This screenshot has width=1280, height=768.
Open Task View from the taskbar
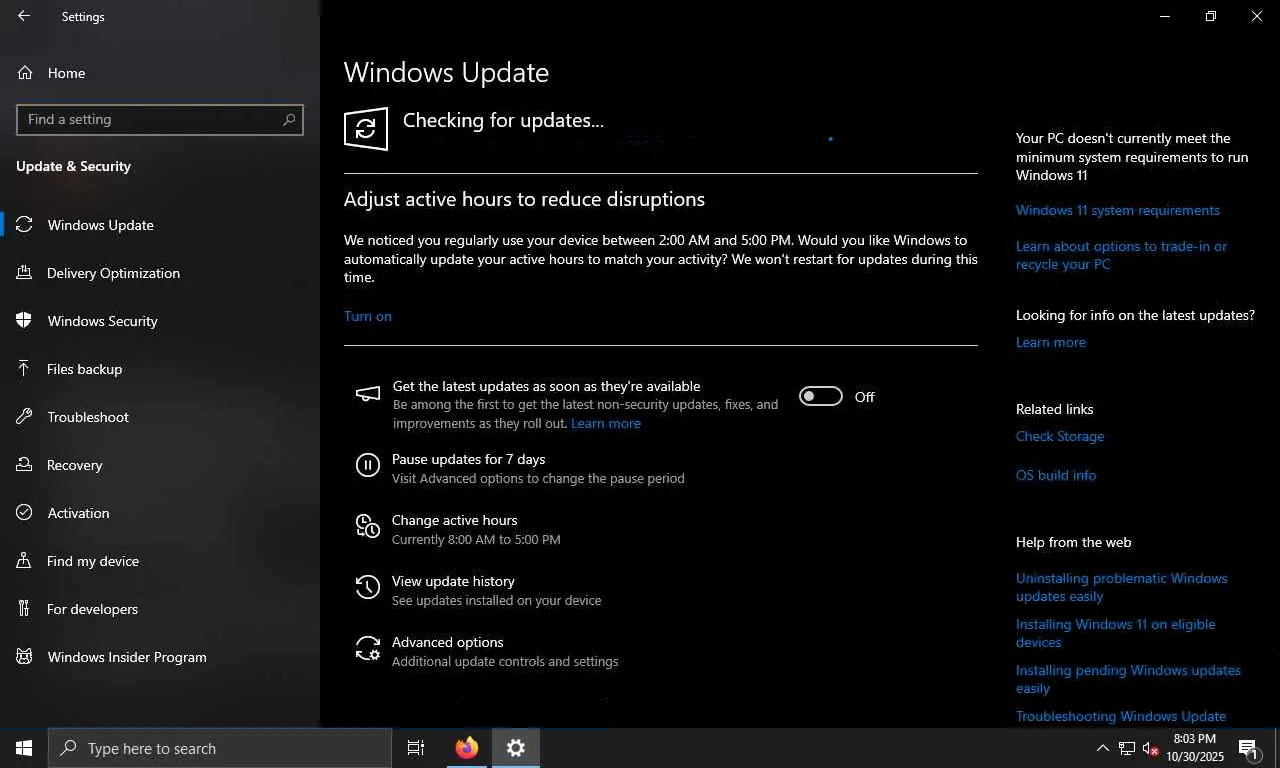(416, 748)
